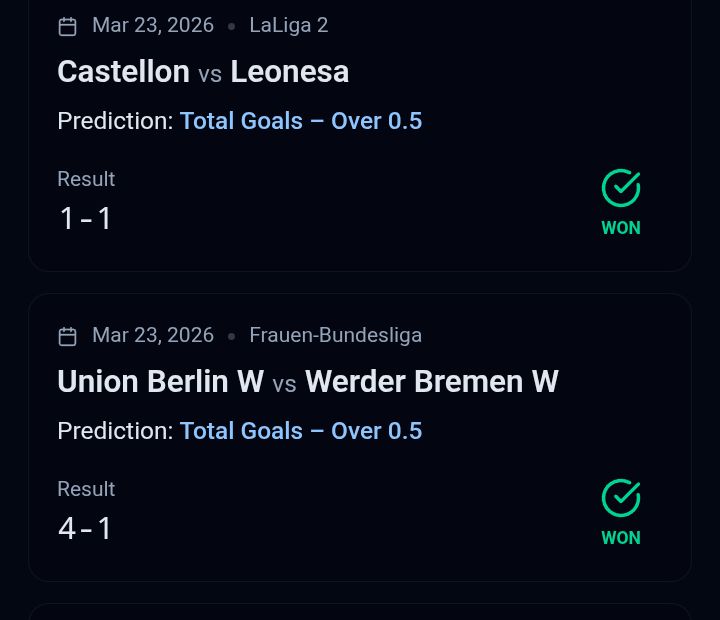This screenshot has height=620, width=720.
Task: Click the Castellon match date Mar 23, 2026
Action: click(153, 25)
